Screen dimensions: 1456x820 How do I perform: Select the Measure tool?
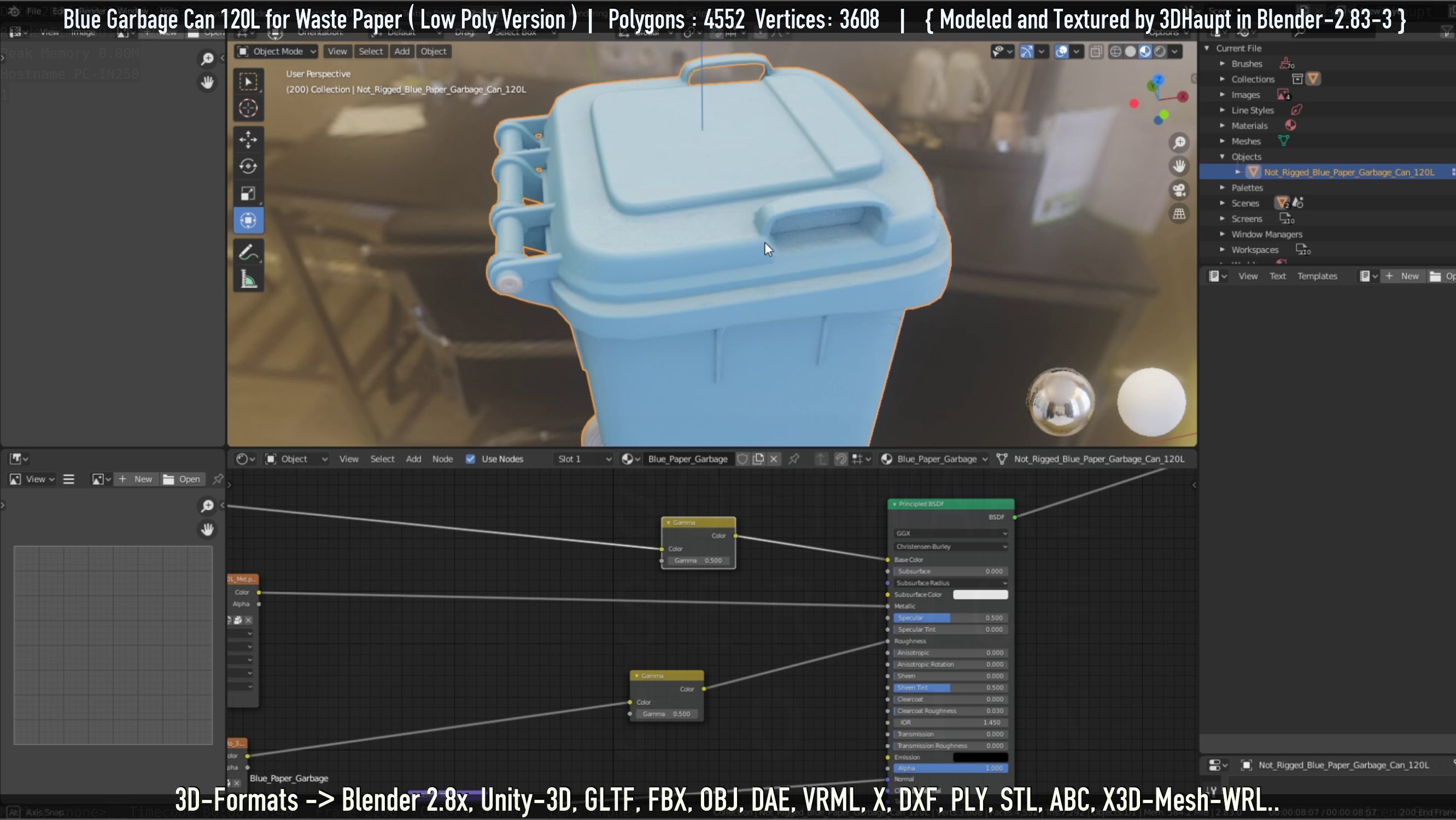click(248, 280)
